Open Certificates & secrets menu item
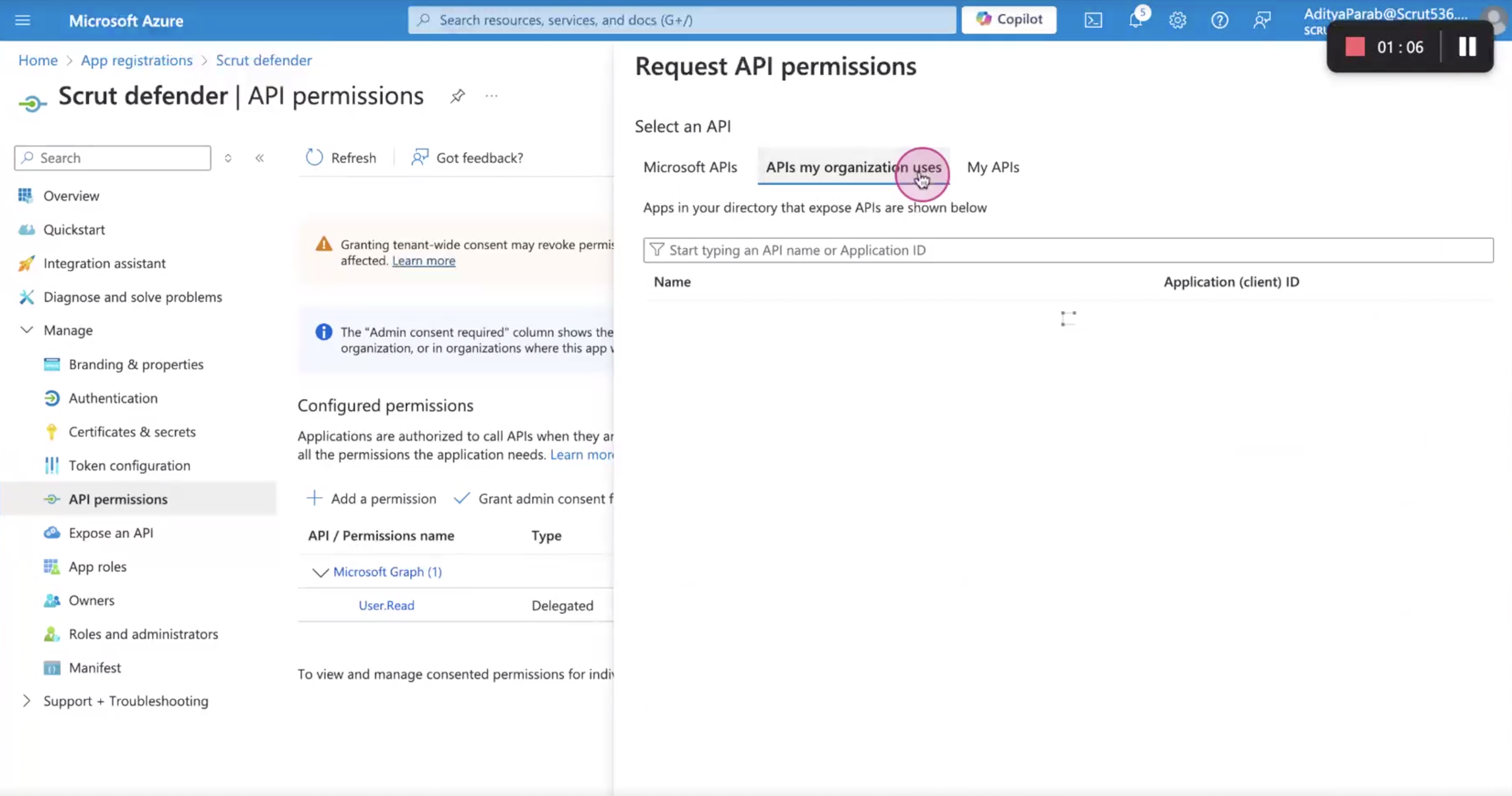The width and height of the screenshot is (1512, 796). (132, 431)
